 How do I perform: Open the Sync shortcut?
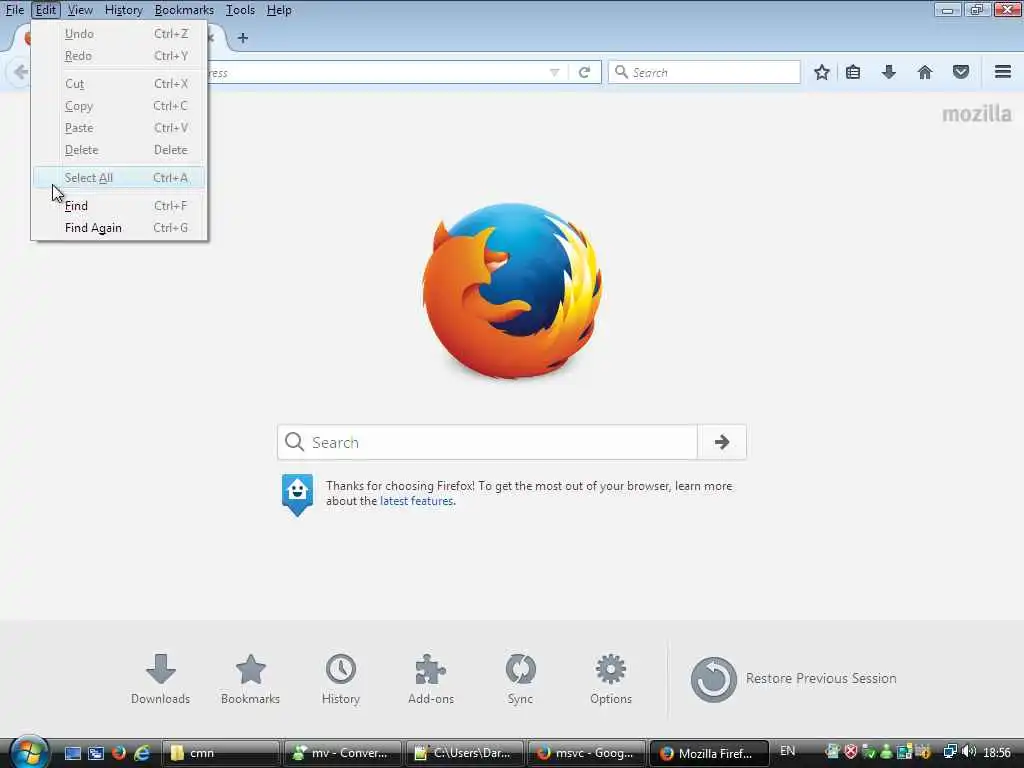(x=520, y=679)
